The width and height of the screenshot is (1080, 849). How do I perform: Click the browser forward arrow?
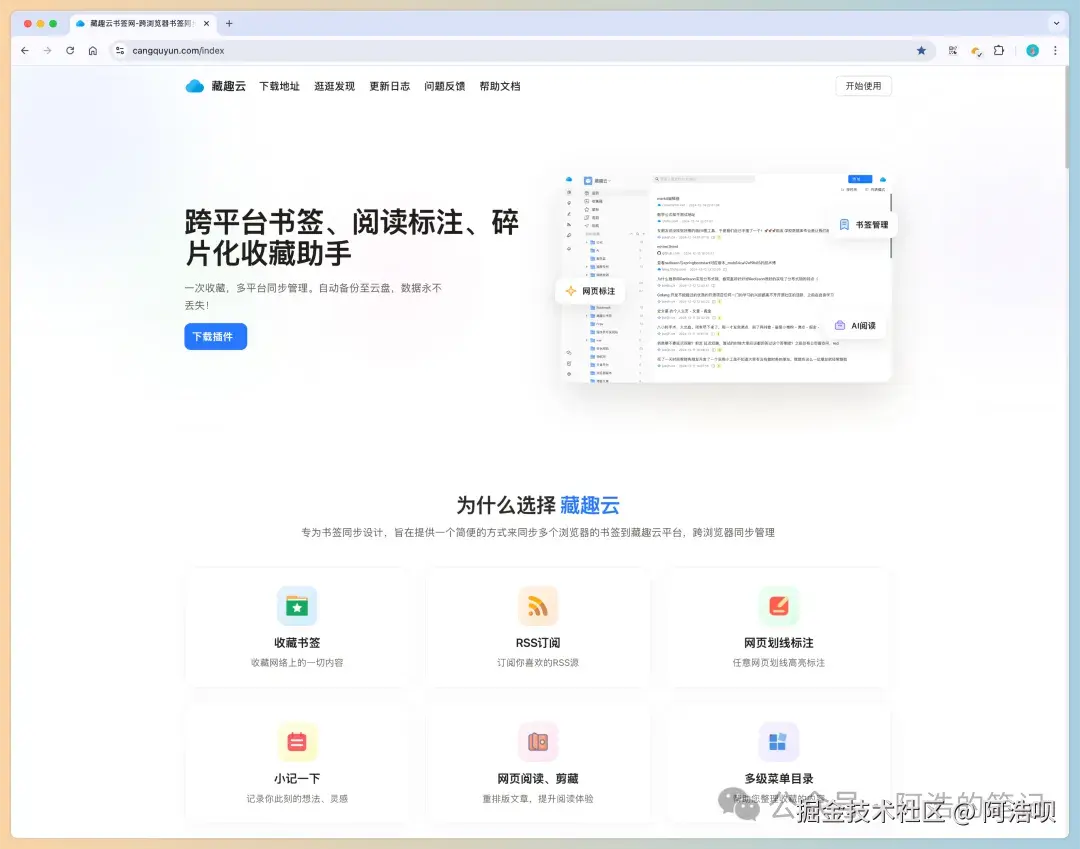(x=48, y=50)
